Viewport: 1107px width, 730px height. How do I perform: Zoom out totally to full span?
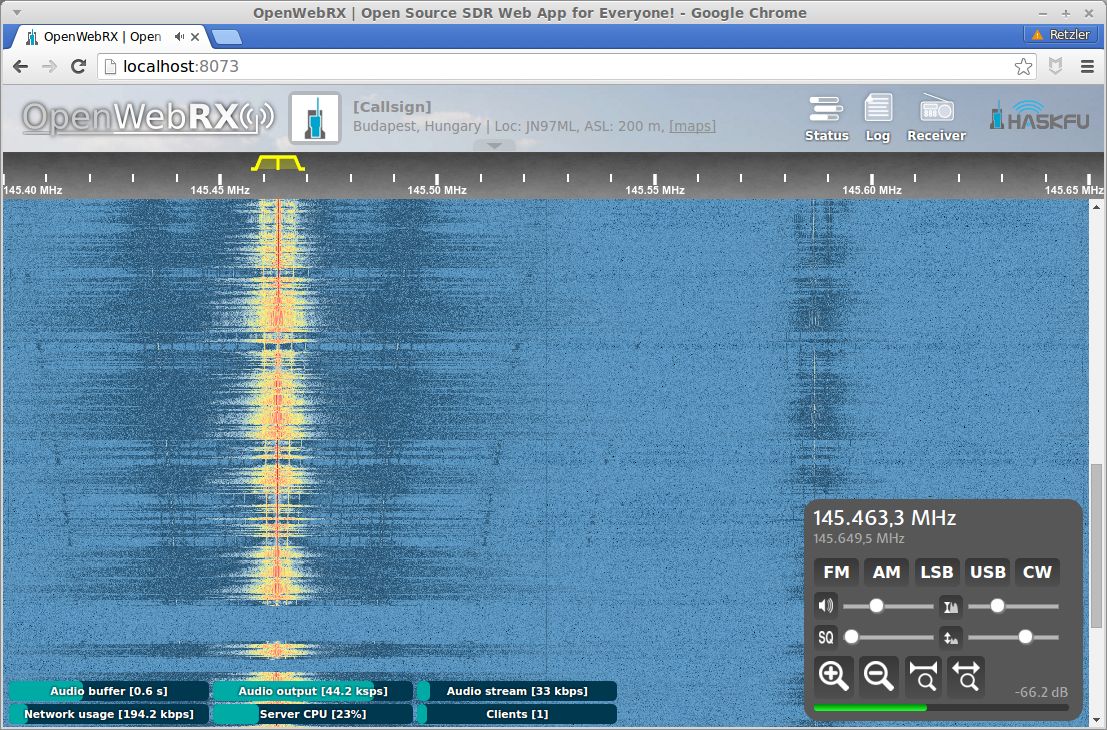[x=967, y=677]
